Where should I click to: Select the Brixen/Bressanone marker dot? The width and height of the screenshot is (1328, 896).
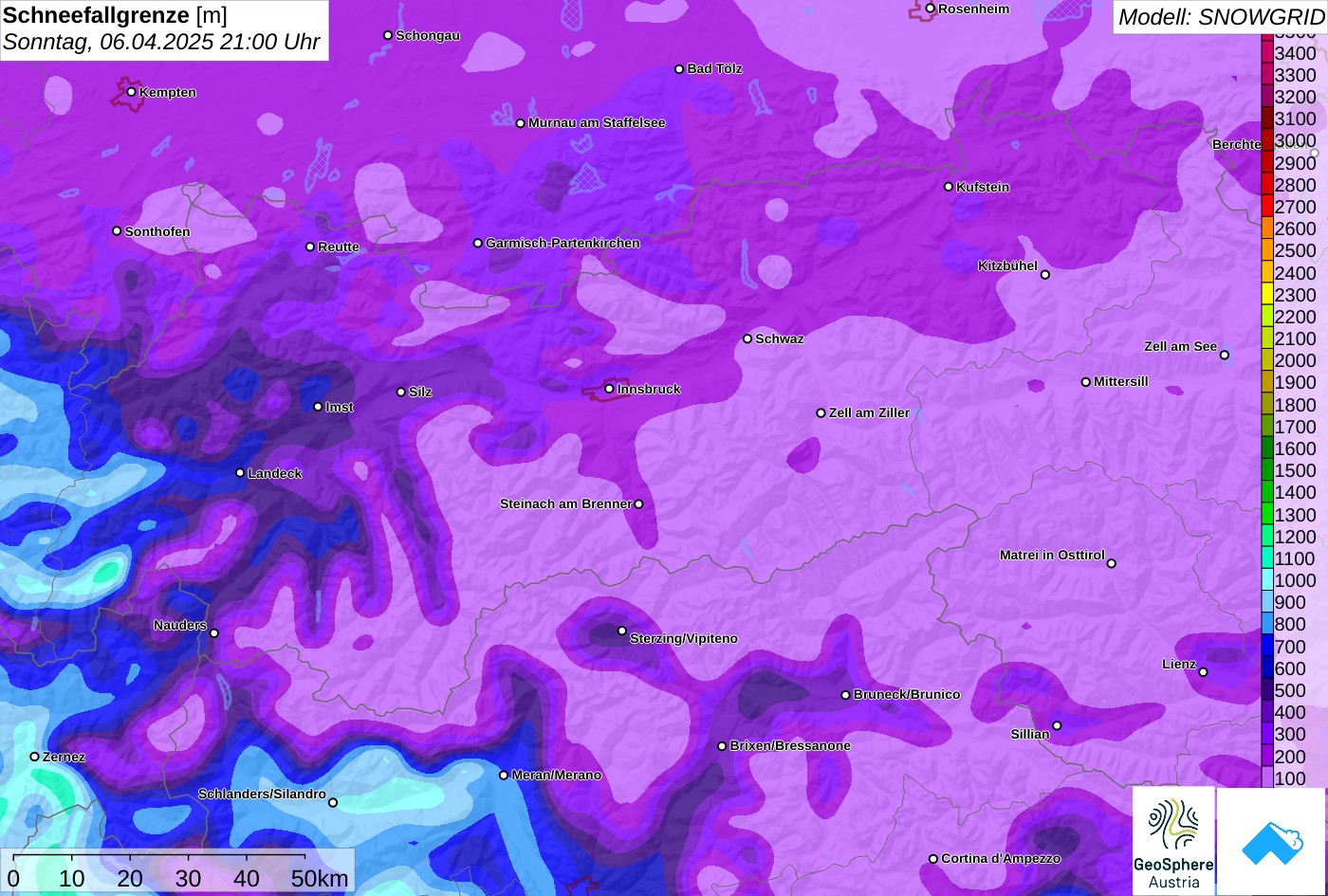[x=722, y=746]
